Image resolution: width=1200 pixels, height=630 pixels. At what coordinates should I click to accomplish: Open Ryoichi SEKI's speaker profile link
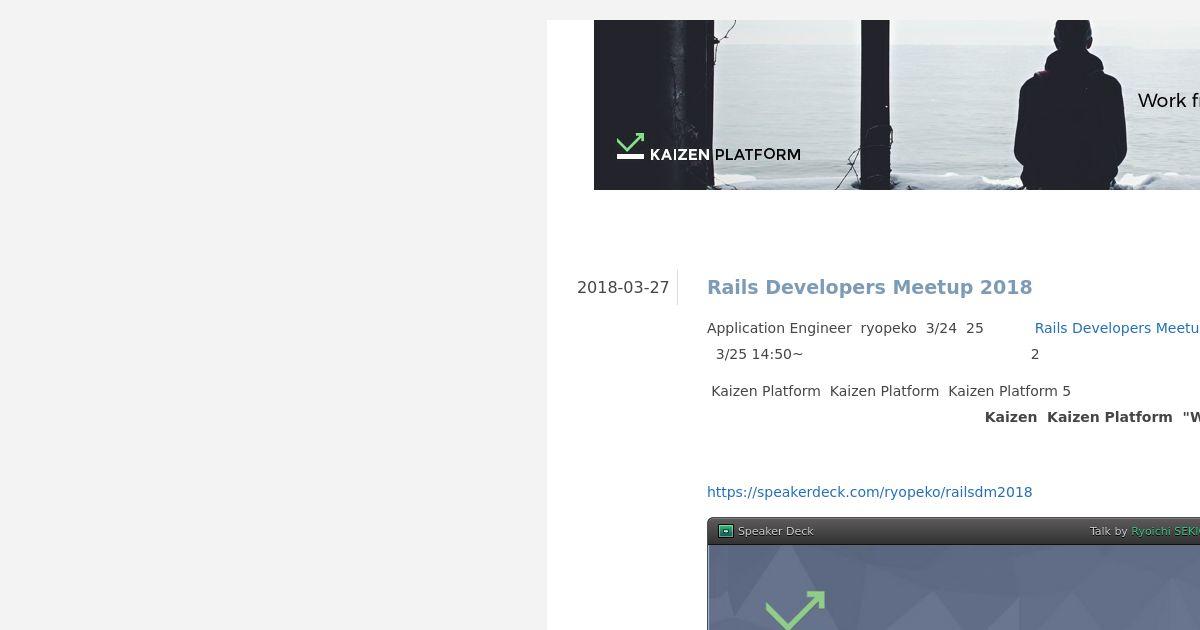[1165, 531]
